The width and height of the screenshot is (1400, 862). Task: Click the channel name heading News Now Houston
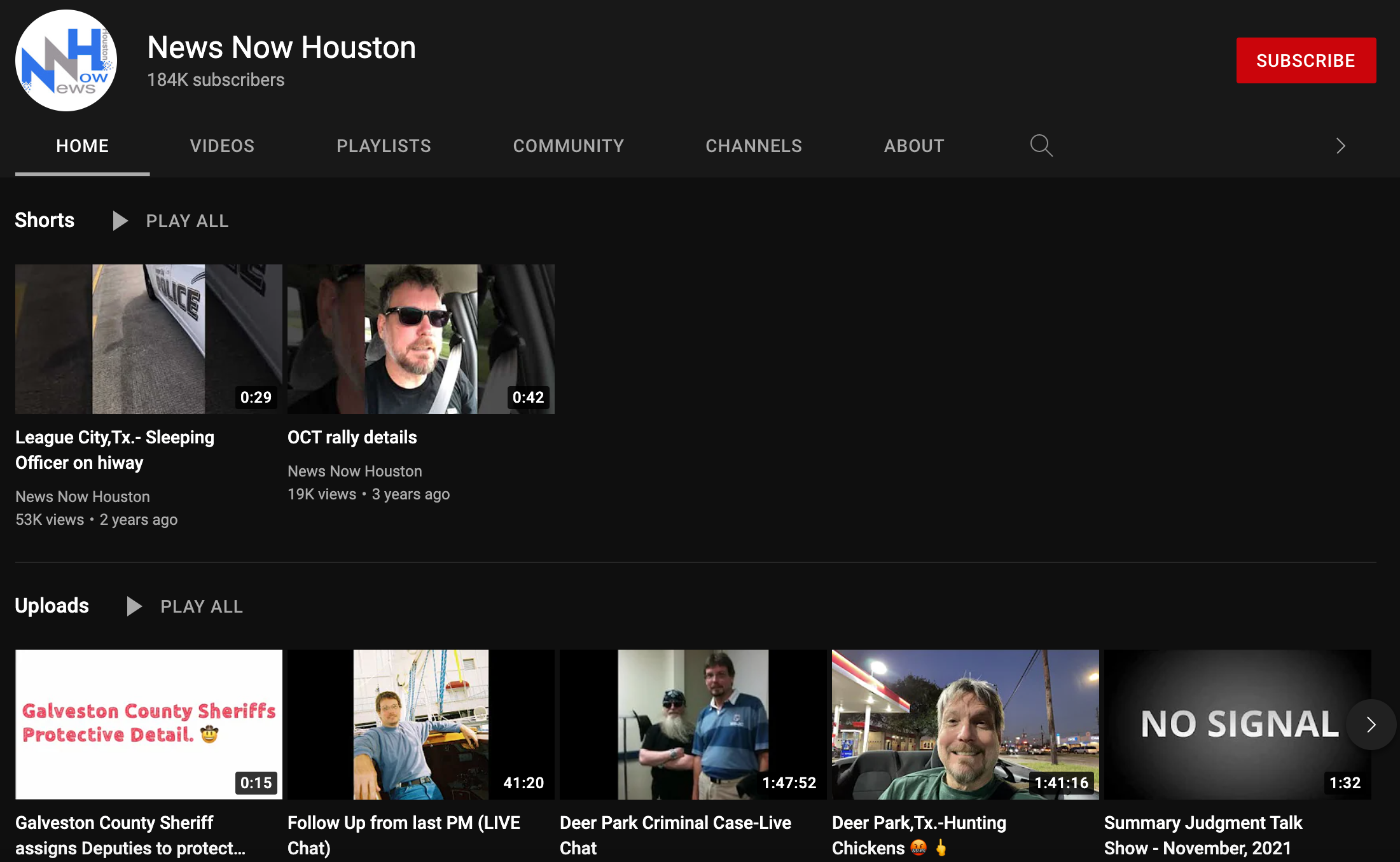click(282, 48)
